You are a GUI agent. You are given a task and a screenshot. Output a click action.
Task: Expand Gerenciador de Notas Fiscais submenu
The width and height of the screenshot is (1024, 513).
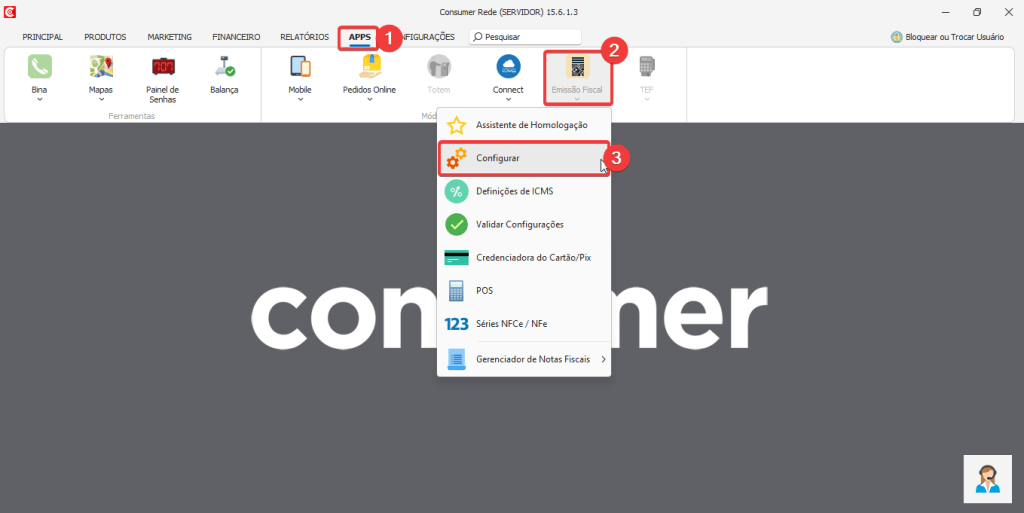[602, 358]
